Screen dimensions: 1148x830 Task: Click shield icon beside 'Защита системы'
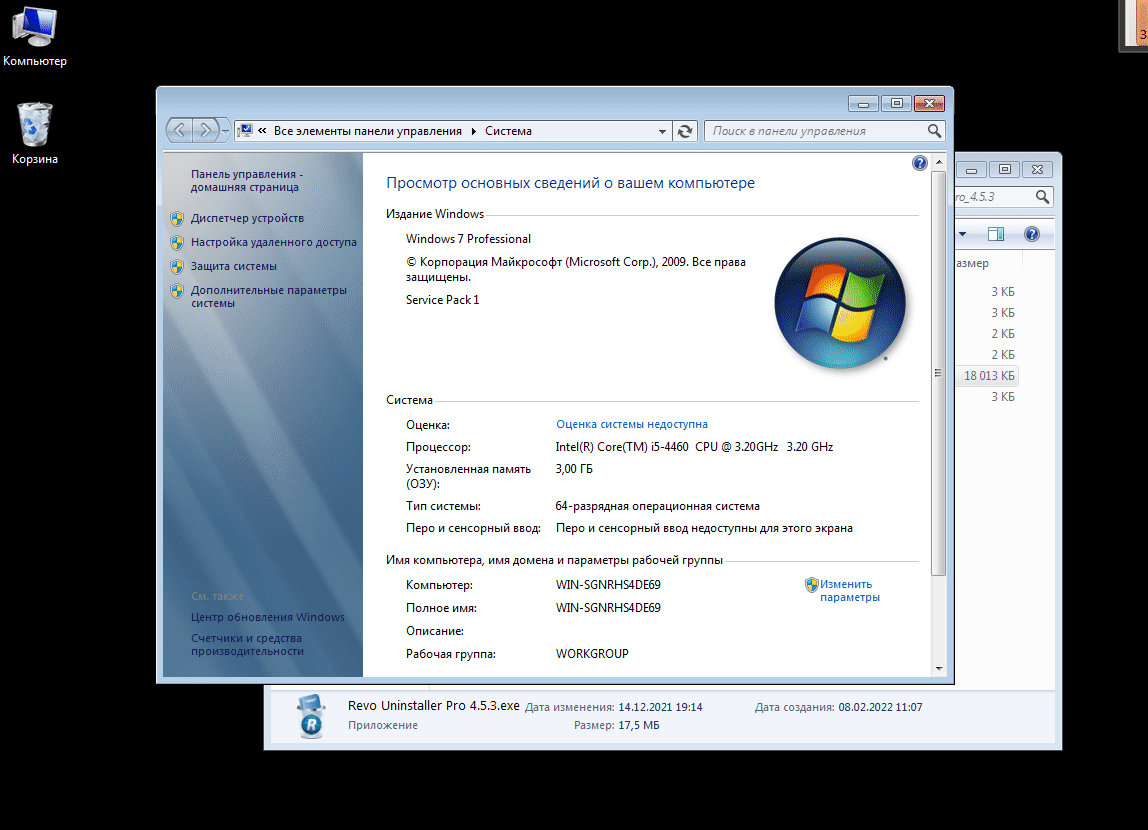[x=176, y=266]
